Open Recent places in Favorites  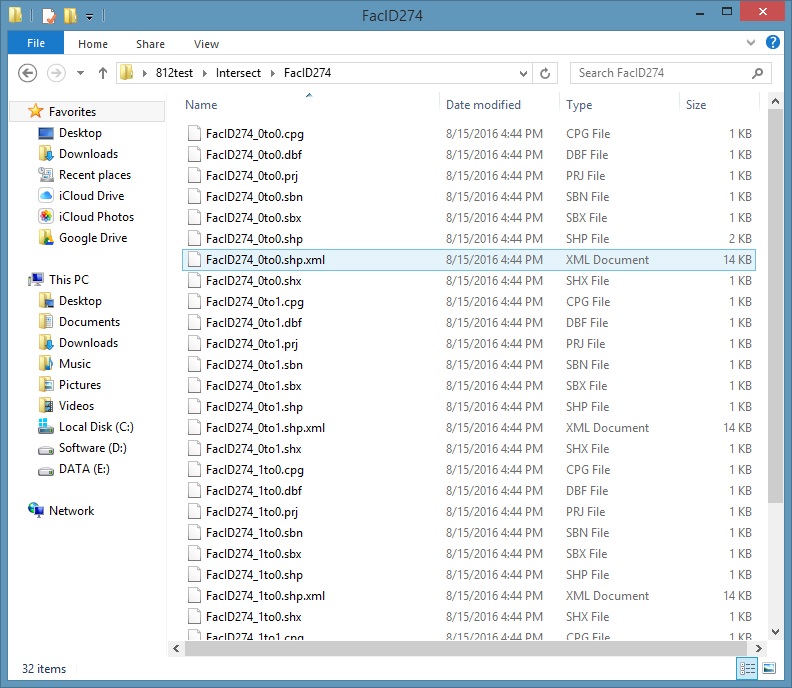tap(95, 175)
